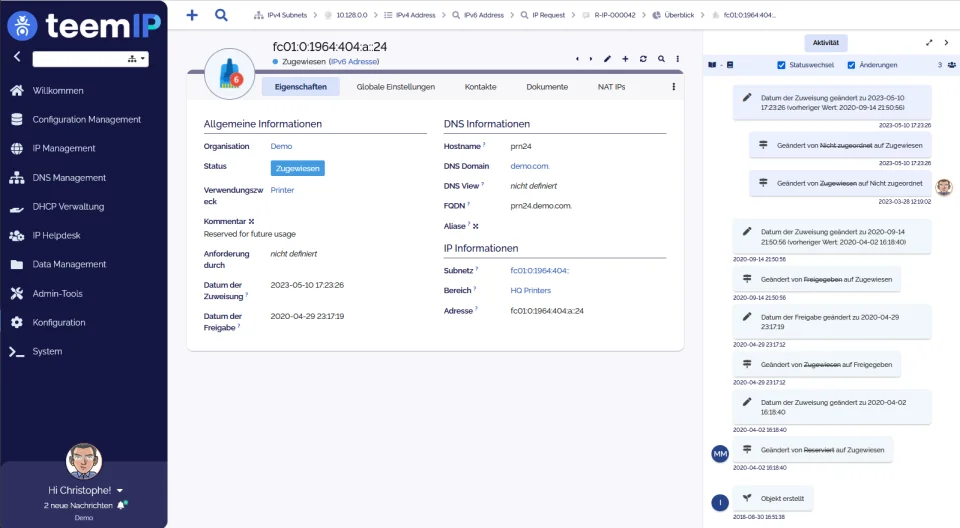
Task: Go to previous object arrow icon
Action: click(x=577, y=59)
